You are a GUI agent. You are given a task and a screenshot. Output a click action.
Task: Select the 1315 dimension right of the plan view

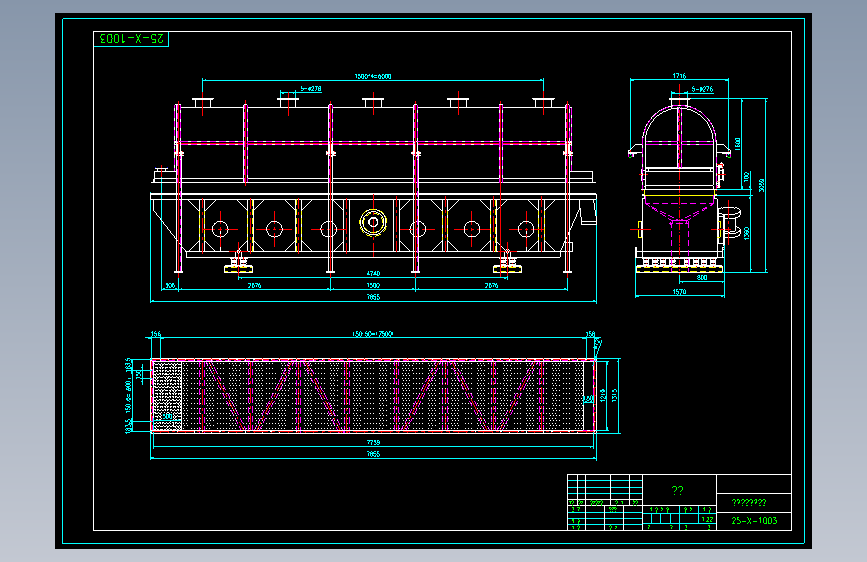[614, 395]
